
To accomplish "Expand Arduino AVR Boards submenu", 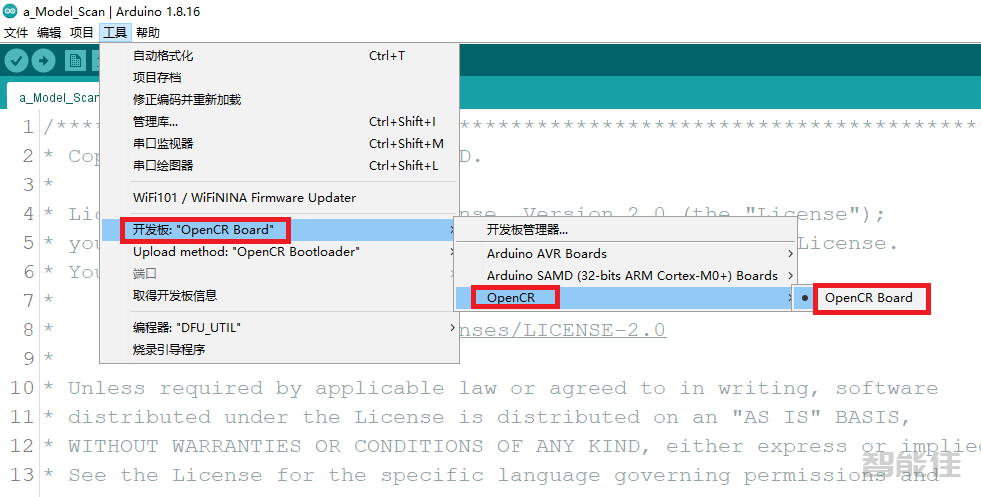I will tap(547, 254).
